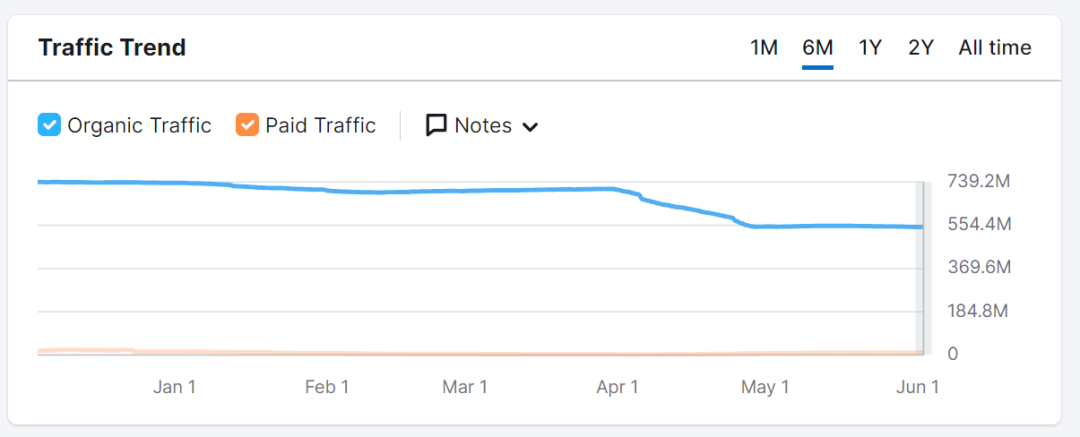Image resolution: width=1080 pixels, height=437 pixels.
Task: Expand the Notes dropdown chevron
Action: coord(531,127)
